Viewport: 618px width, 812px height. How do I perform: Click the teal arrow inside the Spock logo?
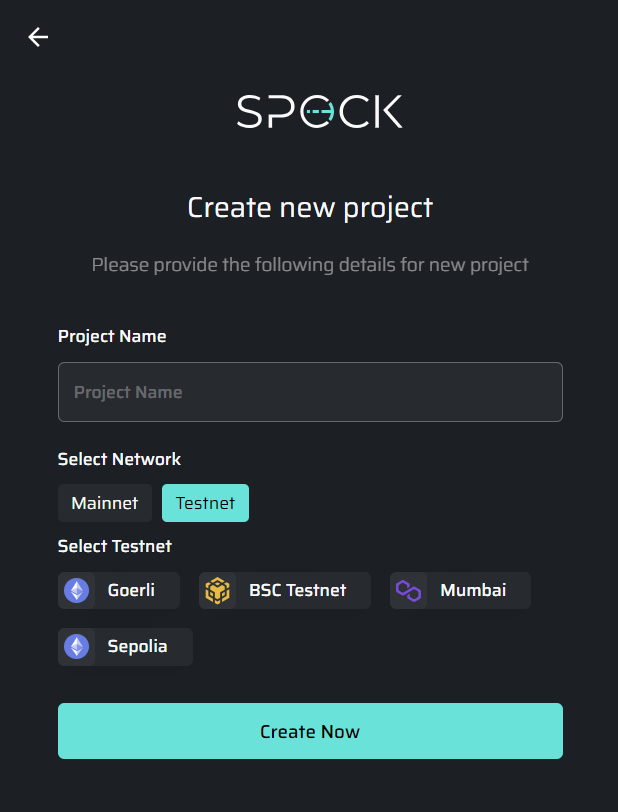318,112
